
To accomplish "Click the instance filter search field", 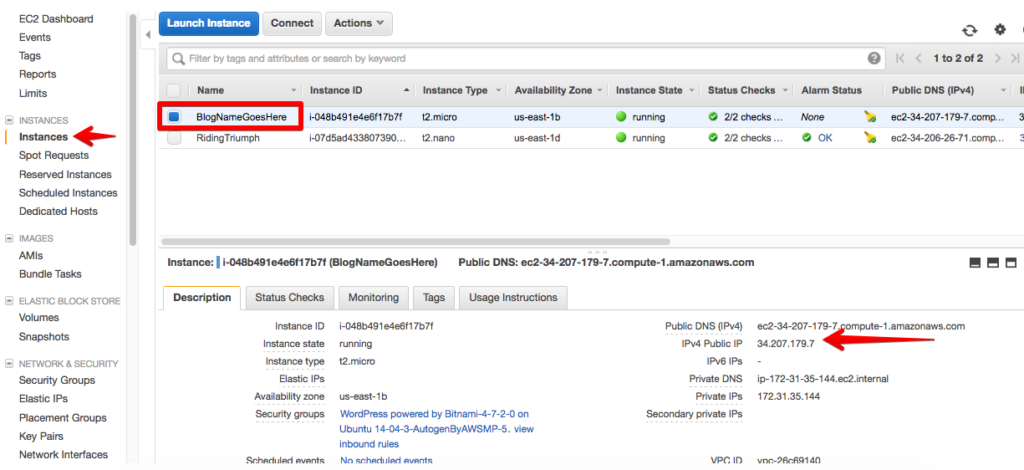I will (526, 58).
